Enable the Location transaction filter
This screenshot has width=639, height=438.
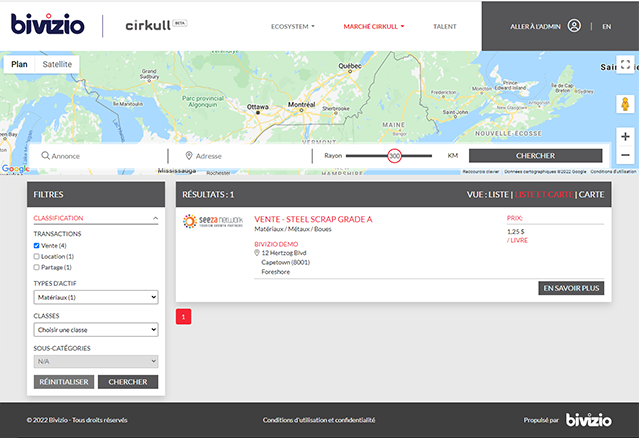(x=37, y=256)
